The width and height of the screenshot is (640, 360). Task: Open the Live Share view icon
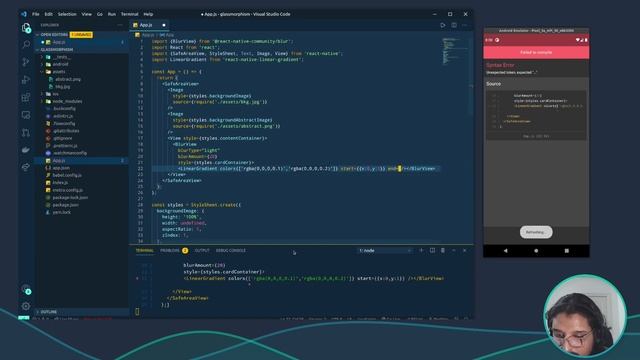click(x=26, y=167)
